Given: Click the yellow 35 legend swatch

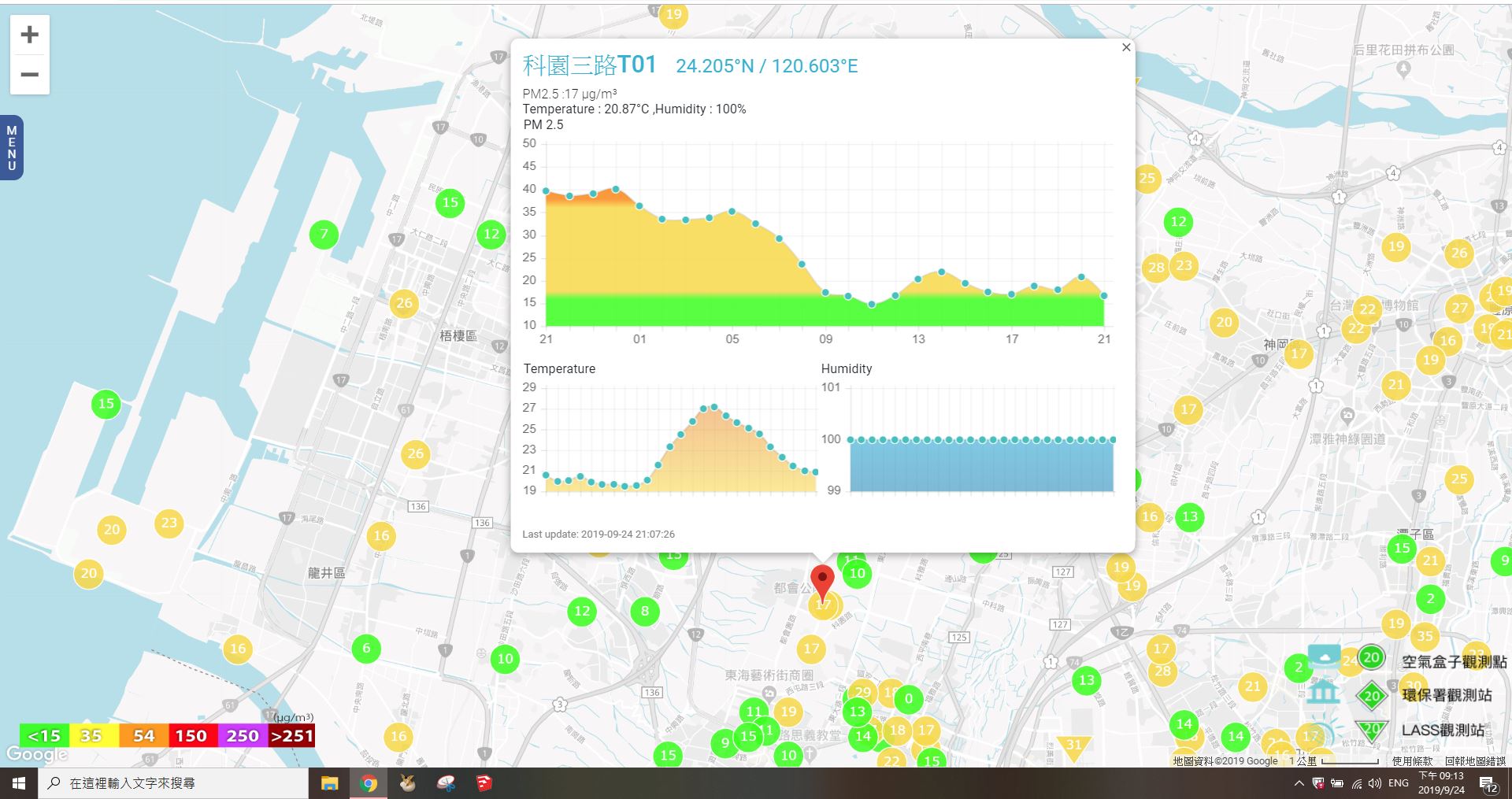Looking at the screenshot, I should 94,736.
